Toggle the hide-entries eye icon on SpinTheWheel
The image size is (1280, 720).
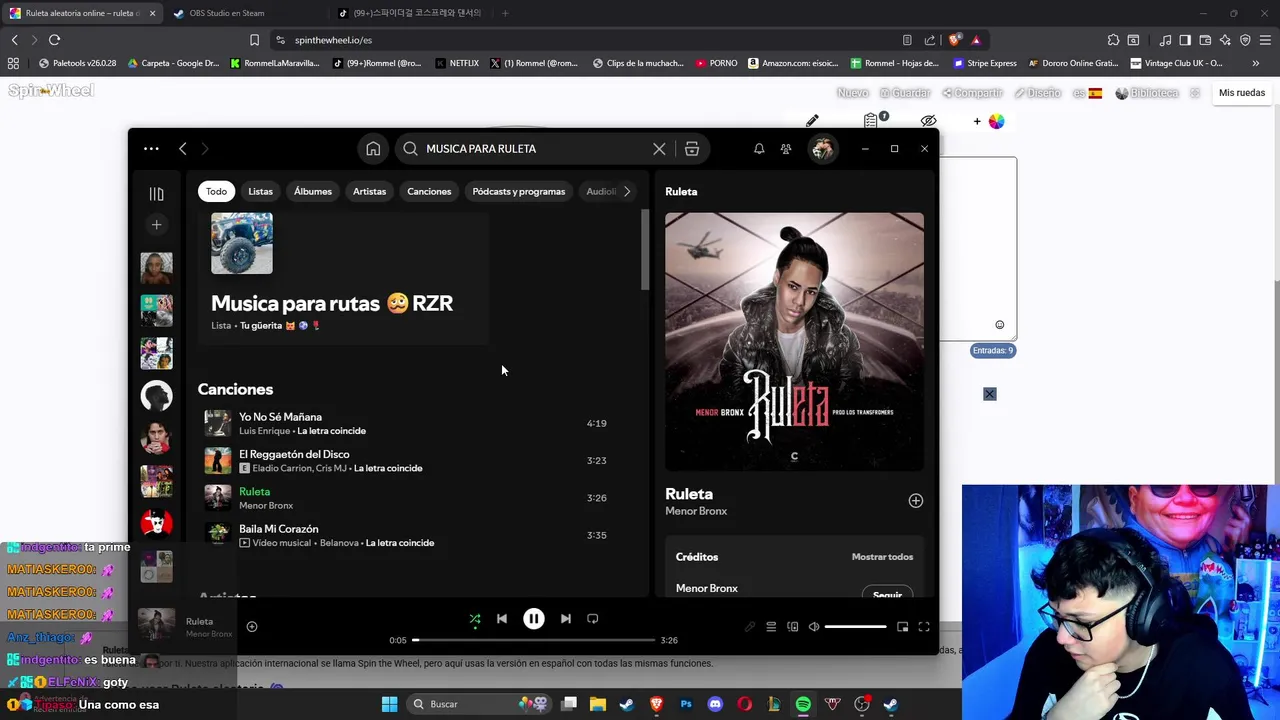(x=929, y=121)
